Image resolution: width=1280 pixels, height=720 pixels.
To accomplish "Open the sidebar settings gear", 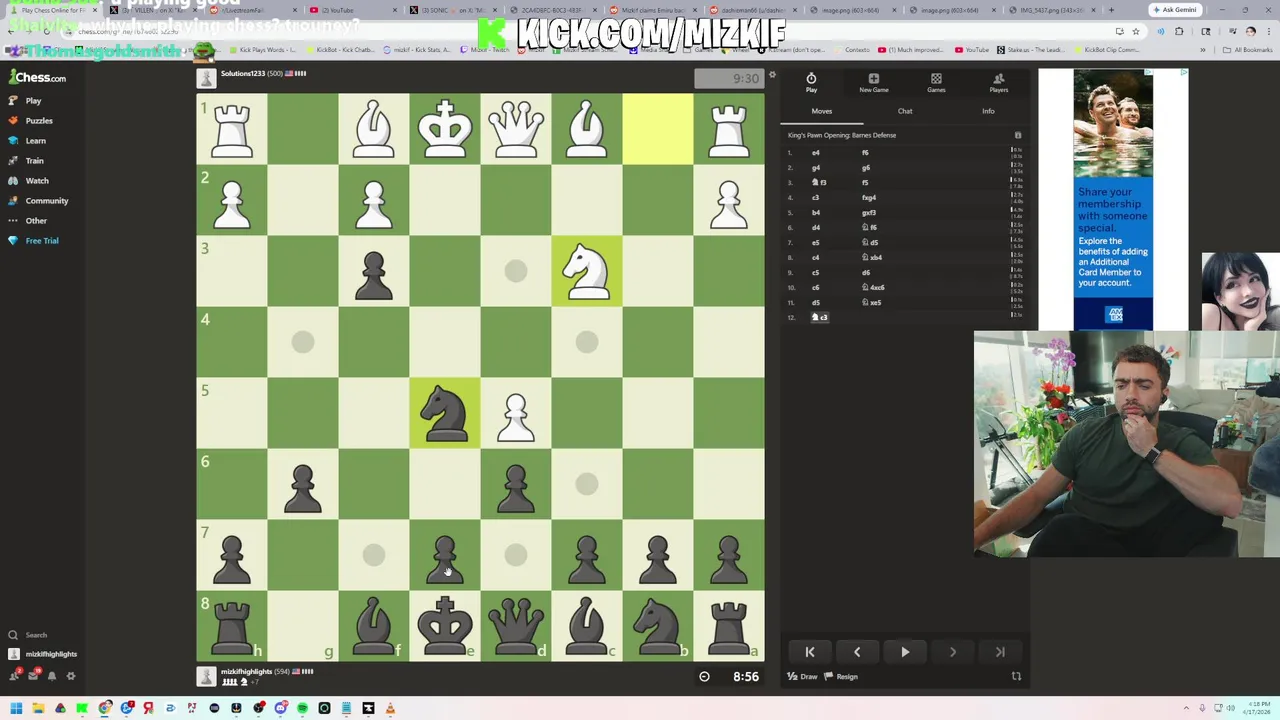I will tap(71, 676).
